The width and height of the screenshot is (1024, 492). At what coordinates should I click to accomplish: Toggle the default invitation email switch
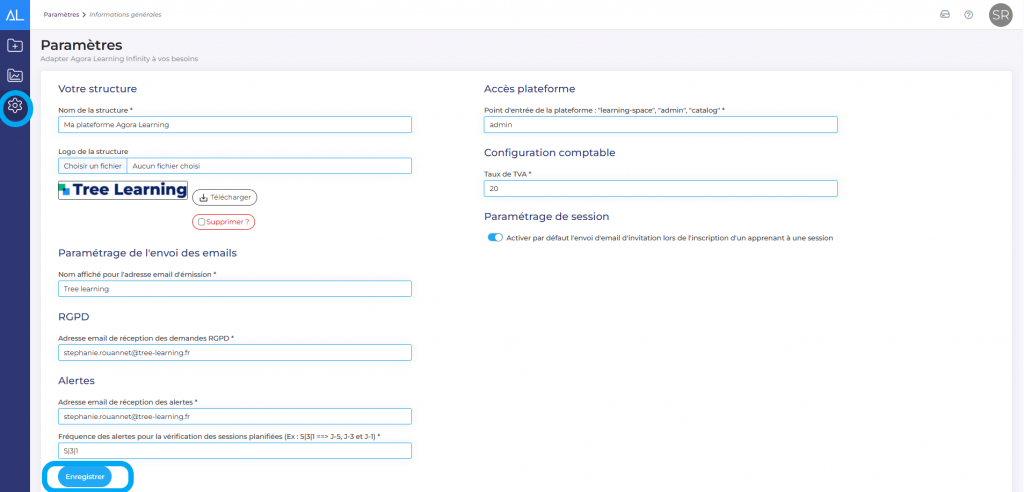point(494,238)
